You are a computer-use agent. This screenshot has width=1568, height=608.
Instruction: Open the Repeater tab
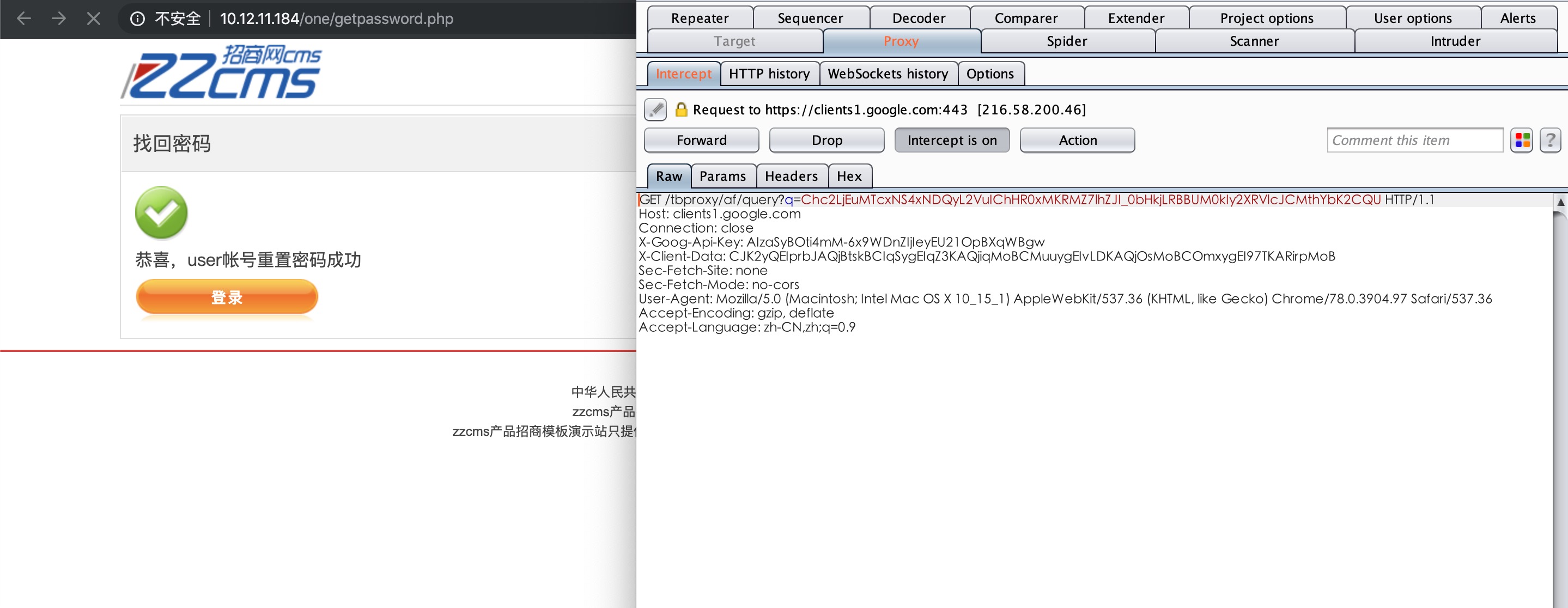[x=700, y=17]
